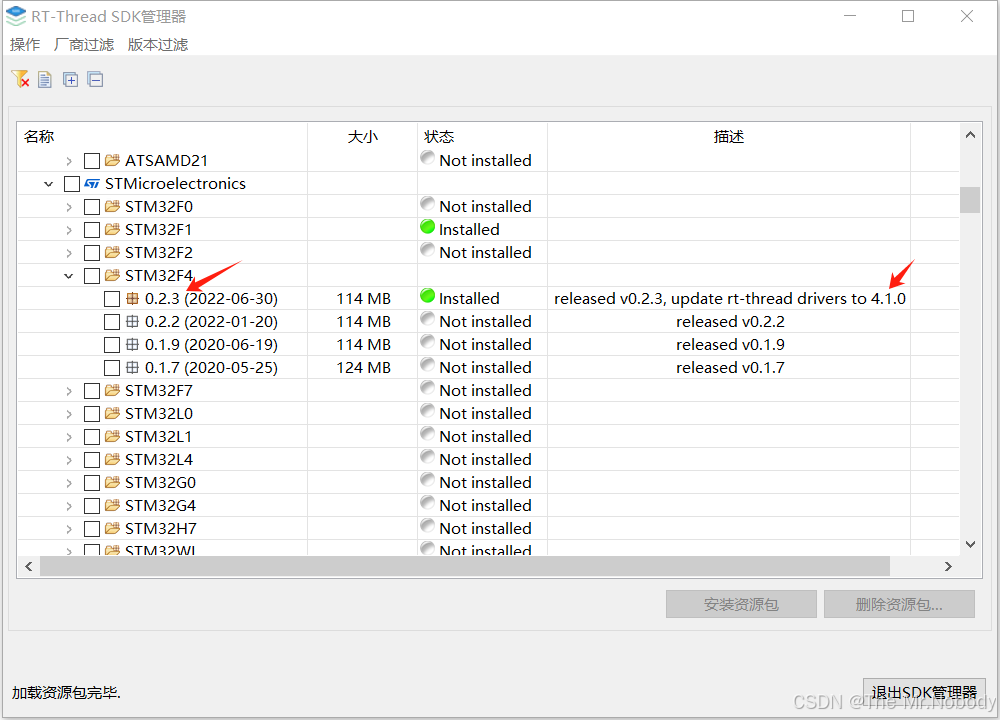Click the 描述 column header
This screenshot has height=720, width=1000.
(729, 136)
